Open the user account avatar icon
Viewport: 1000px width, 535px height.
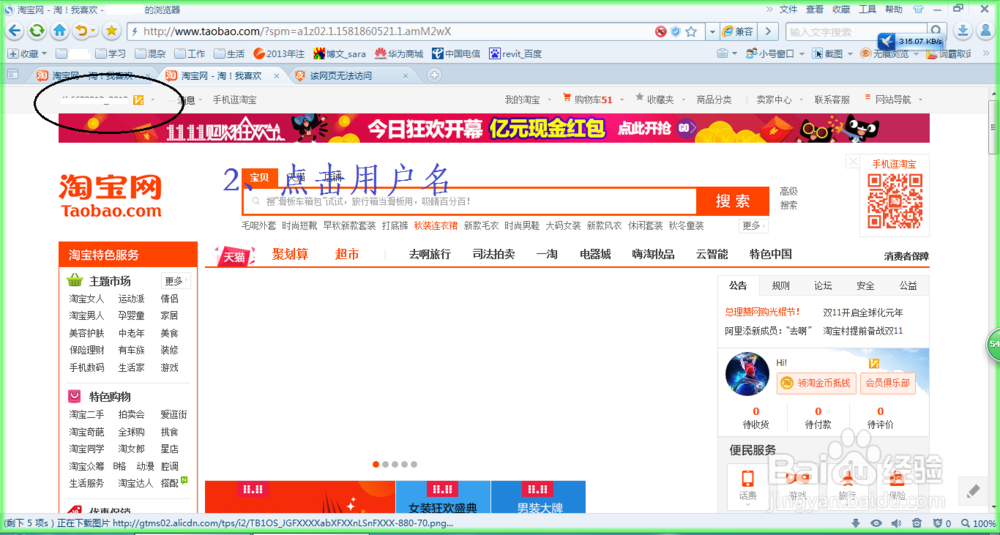point(984,30)
